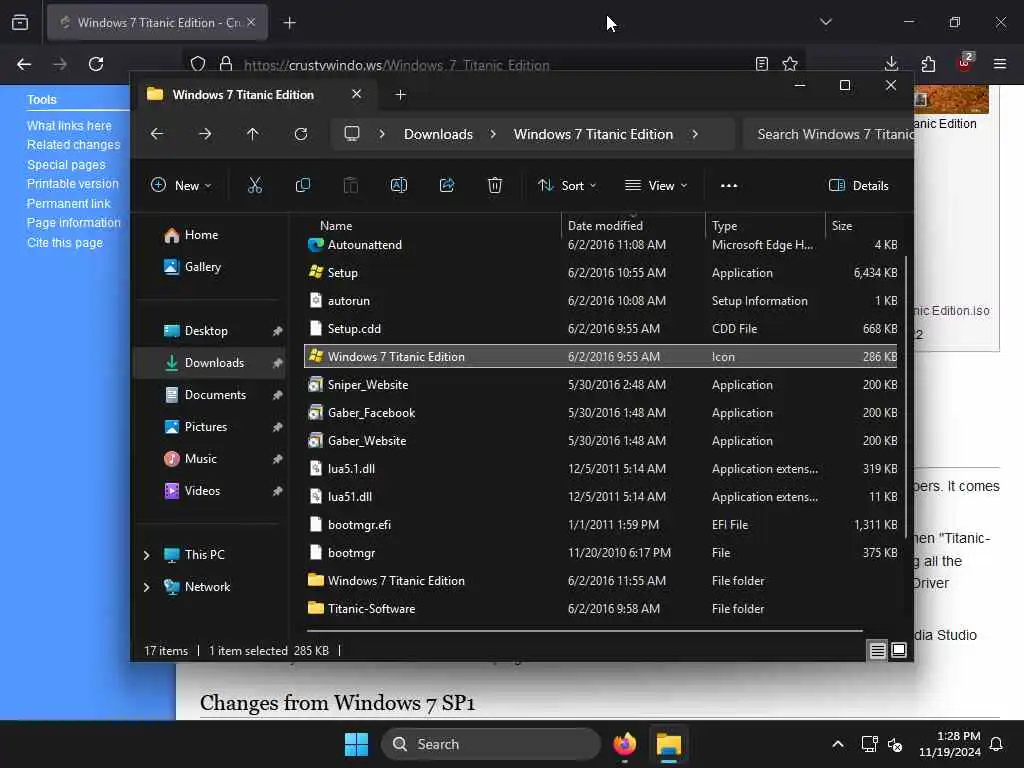
Task: Open Firefox extensions puzzle icon
Action: (x=928, y=64)
